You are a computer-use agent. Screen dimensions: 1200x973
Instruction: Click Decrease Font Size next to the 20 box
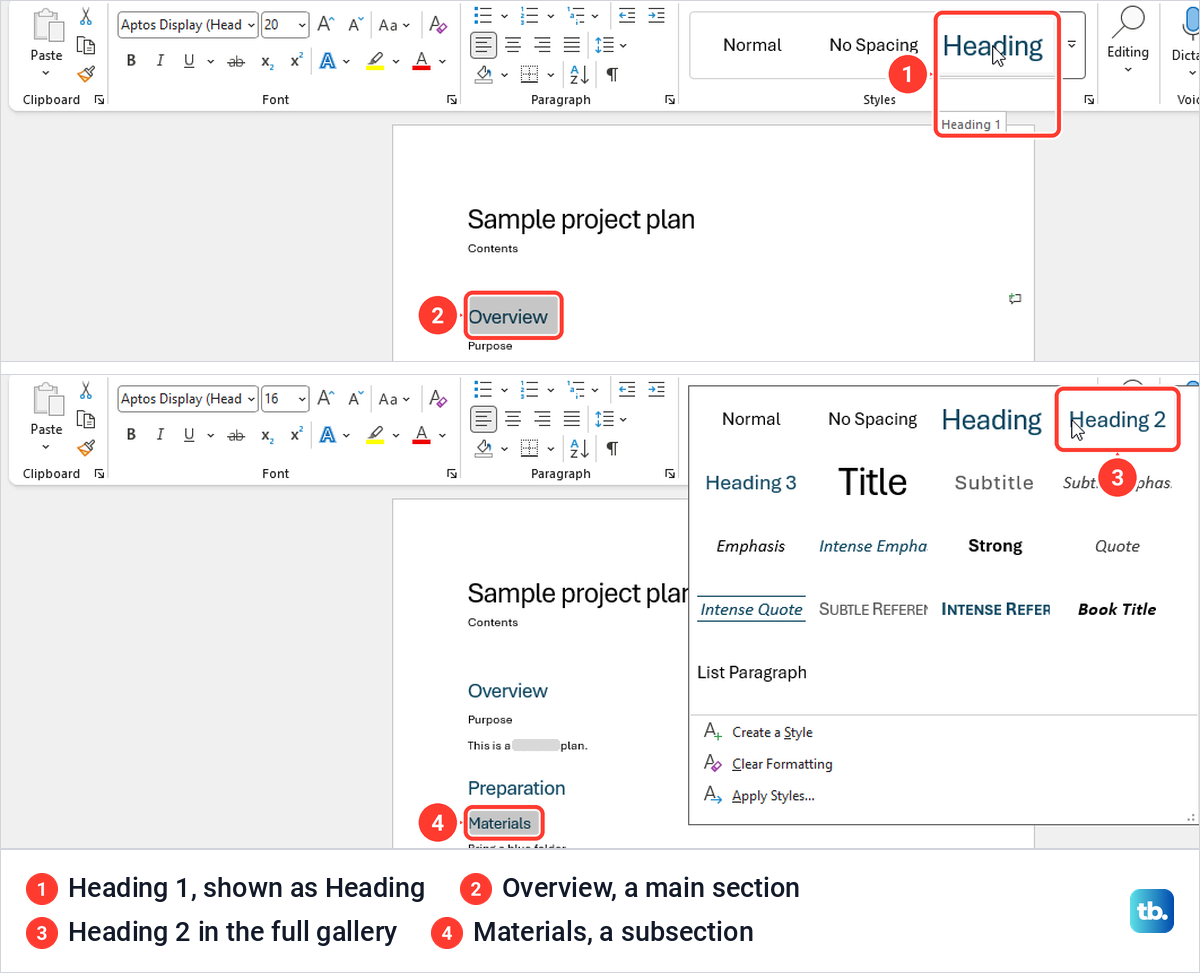[x=355, y=25]
